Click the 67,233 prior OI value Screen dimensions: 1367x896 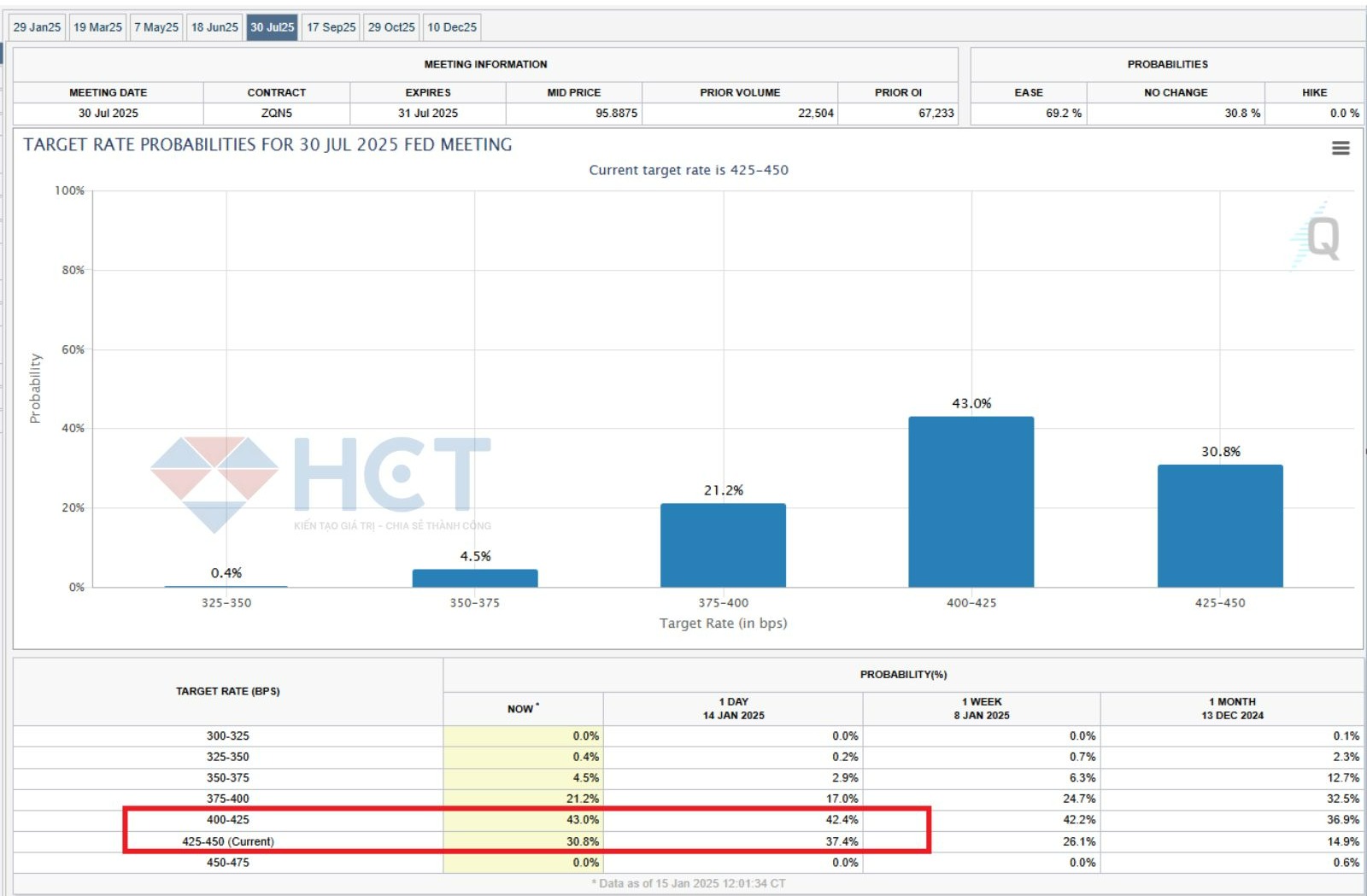point(936,113)
